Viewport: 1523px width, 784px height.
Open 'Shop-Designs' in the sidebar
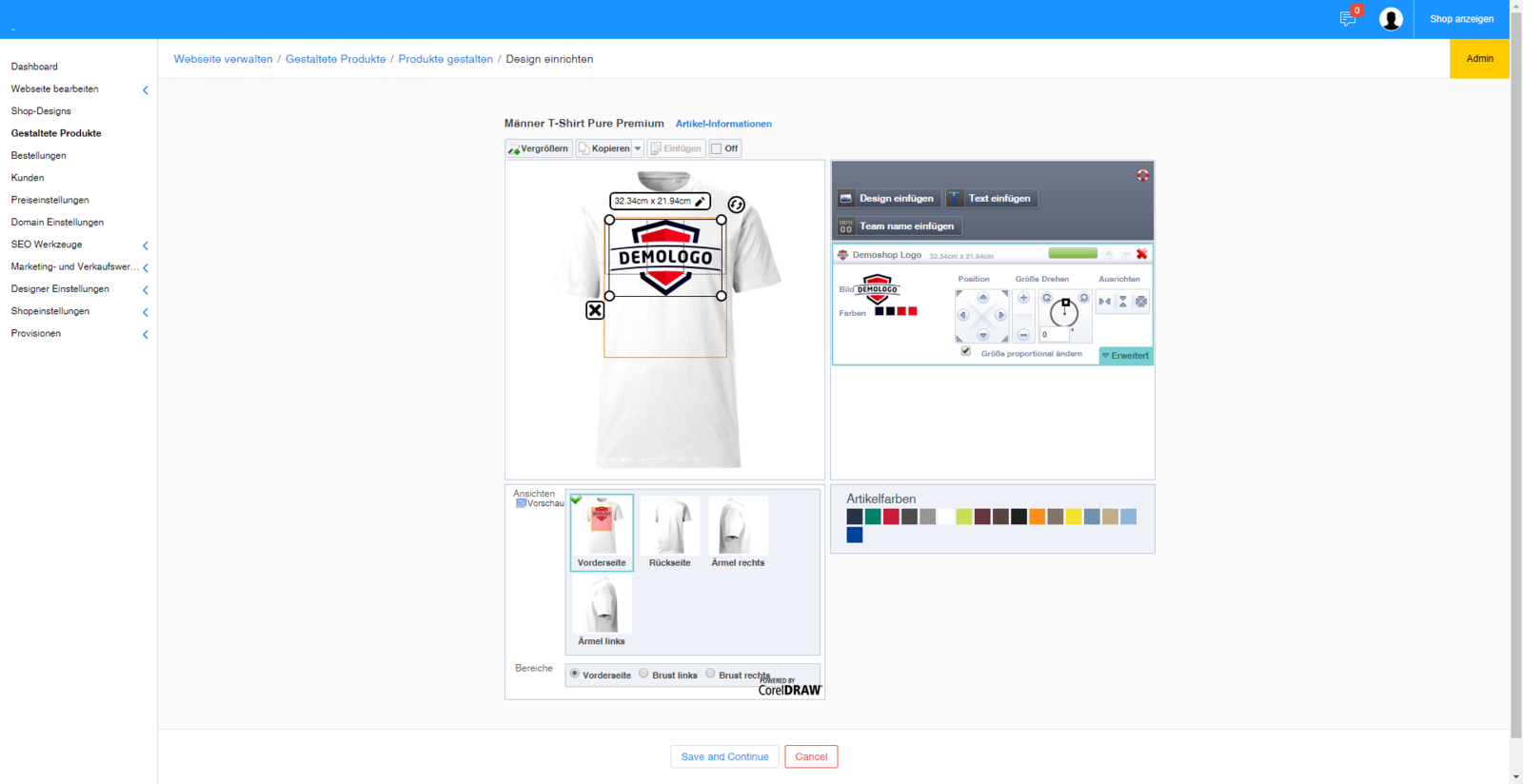(41, 111)
